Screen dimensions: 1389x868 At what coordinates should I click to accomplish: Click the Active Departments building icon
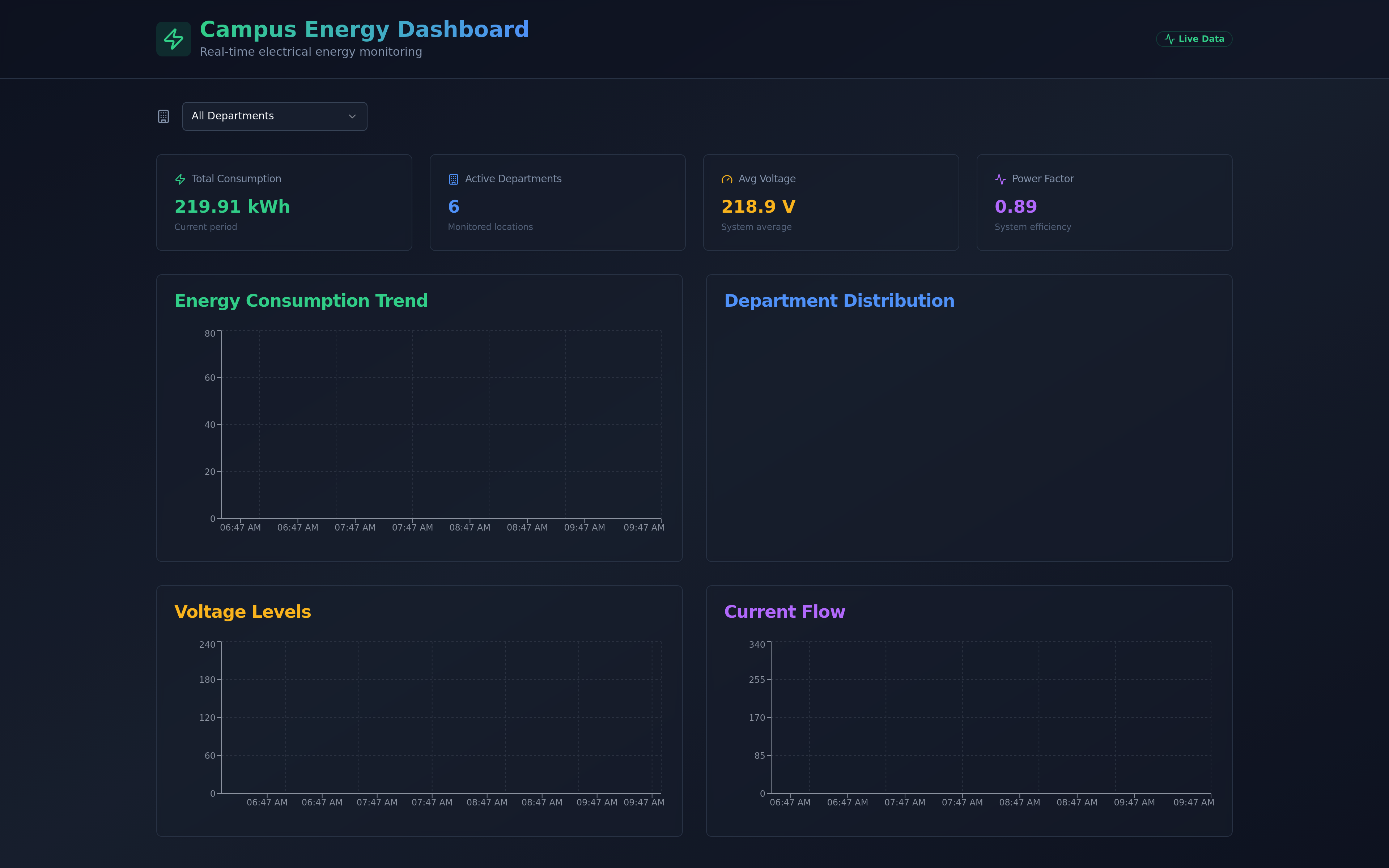454,179
